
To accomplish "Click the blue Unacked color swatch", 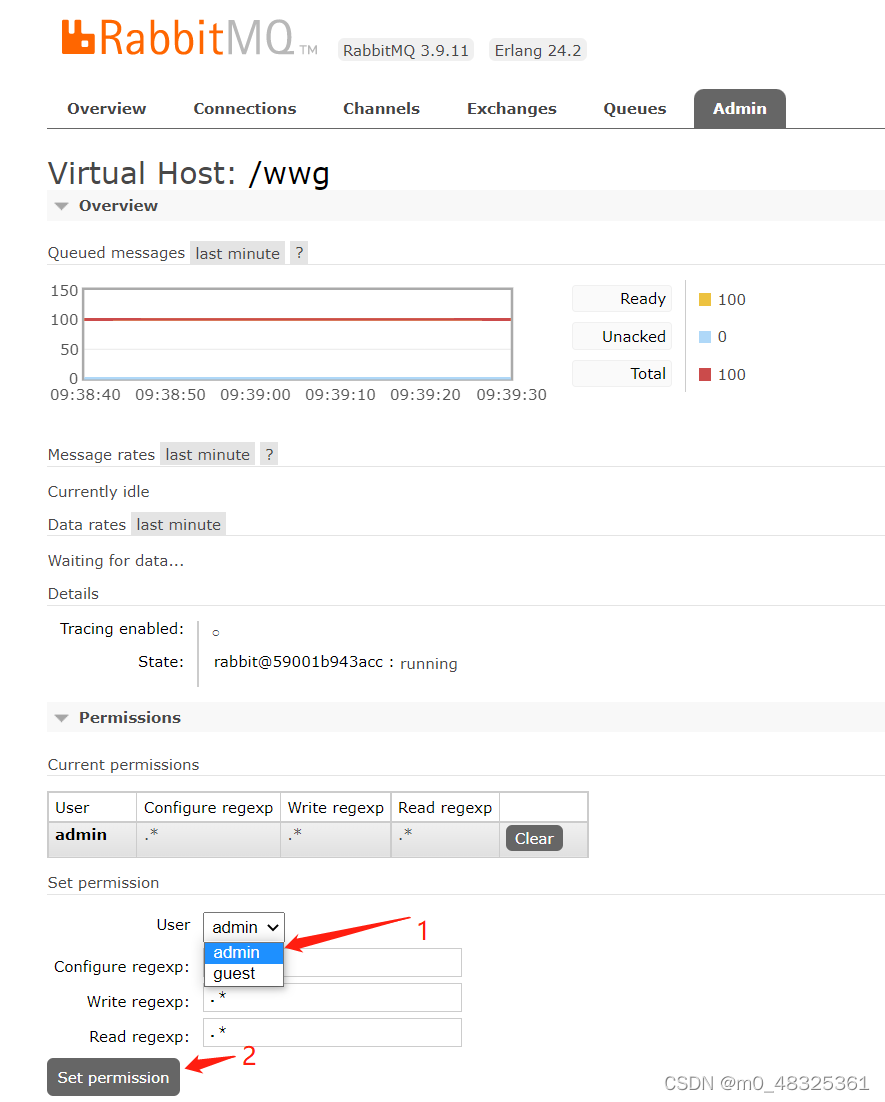I will pyautogui.click(x=705, y=337).
